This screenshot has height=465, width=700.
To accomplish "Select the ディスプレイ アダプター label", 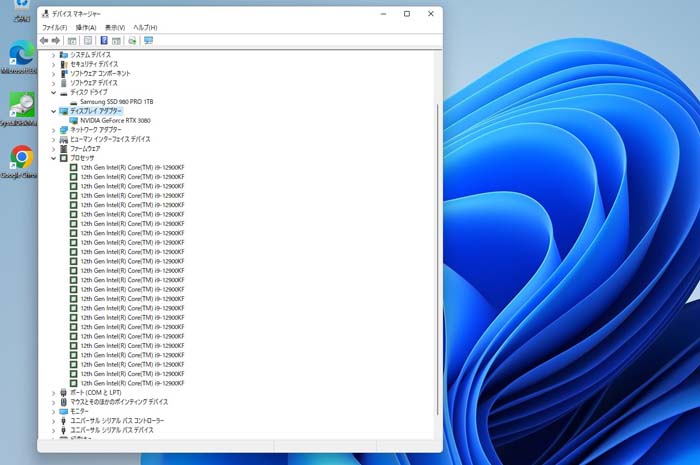I will (96, 111).
